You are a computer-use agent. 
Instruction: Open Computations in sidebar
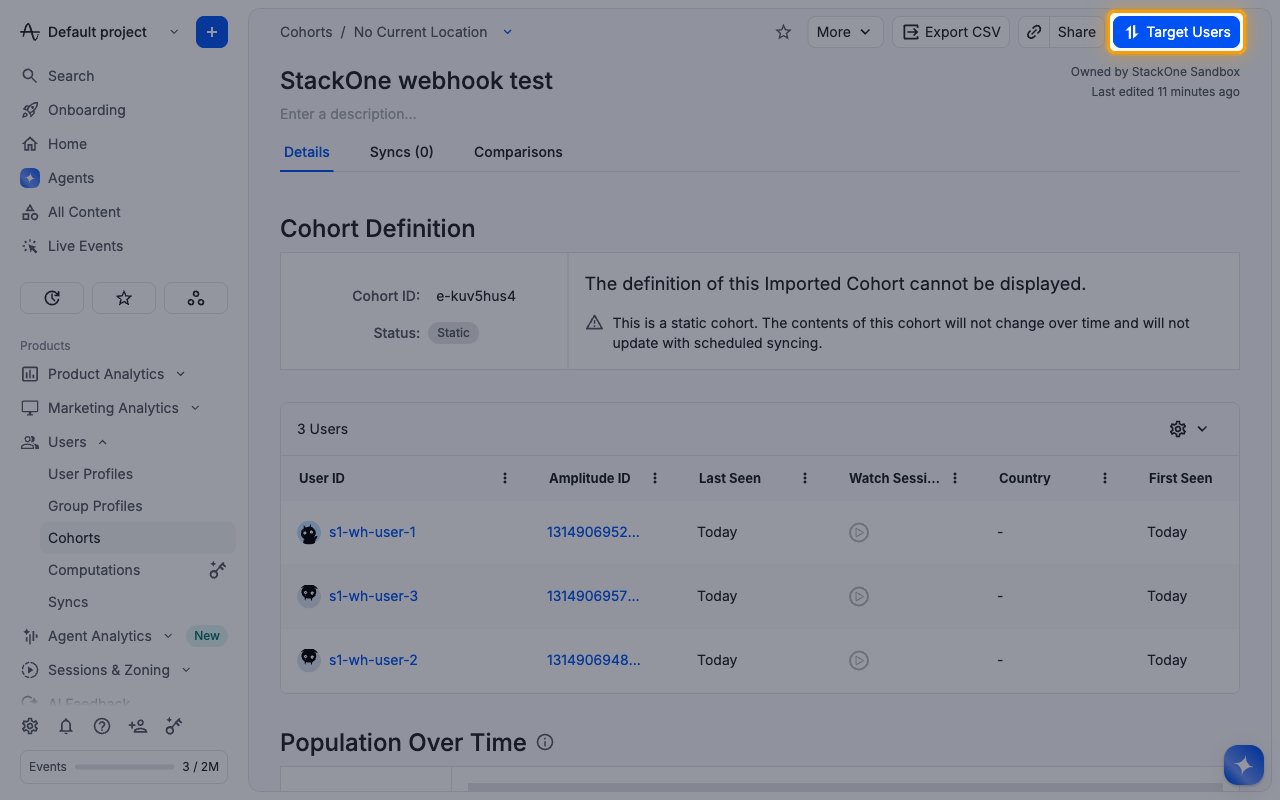click(x=94, y=570)
